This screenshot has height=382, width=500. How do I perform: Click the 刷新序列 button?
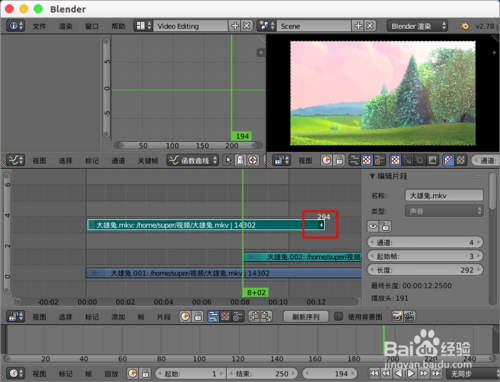(x=306, y=317)
